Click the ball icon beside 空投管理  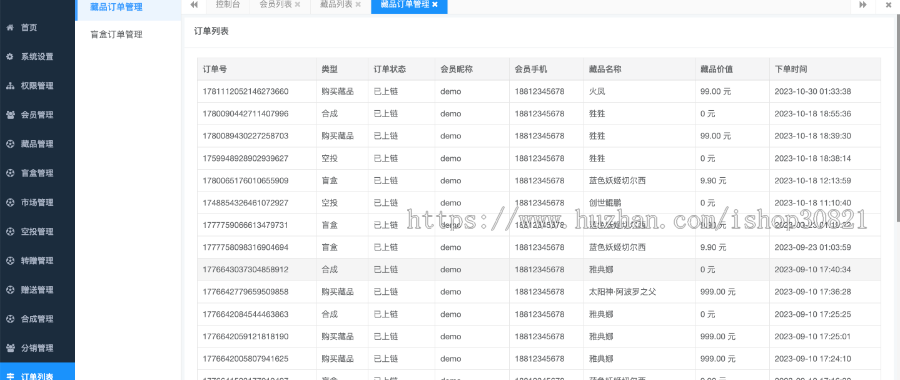pos(10,232)
